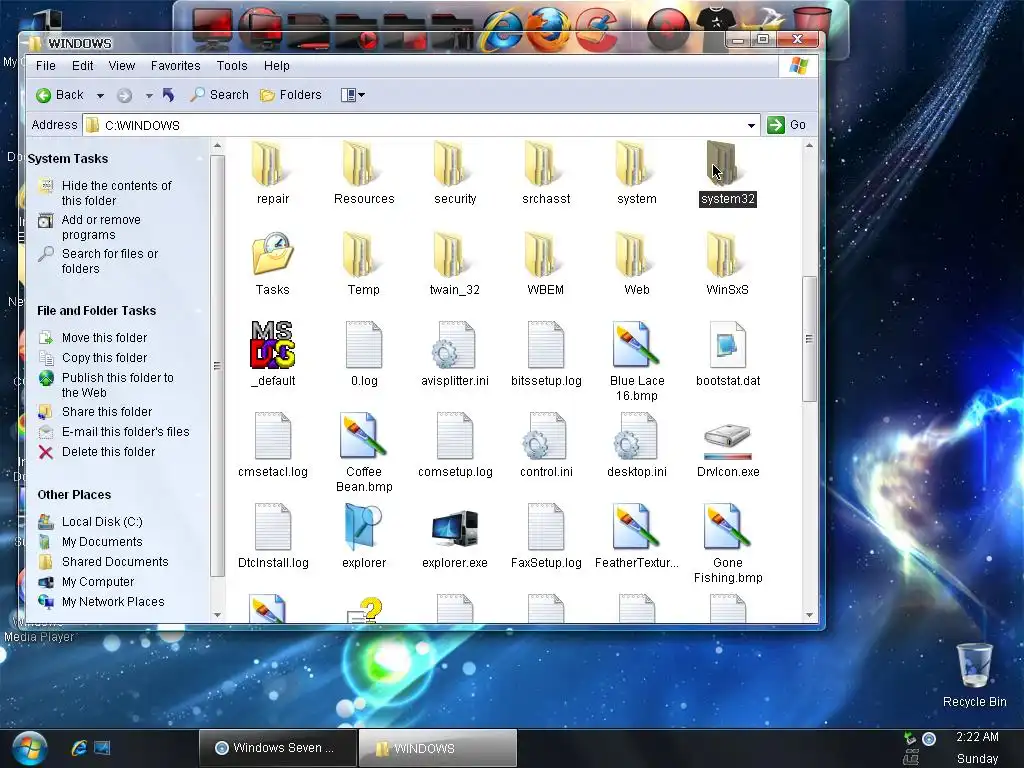Launch Firefox from the top dock
The image size is (1024, 768).
click(x=547, y=29)
